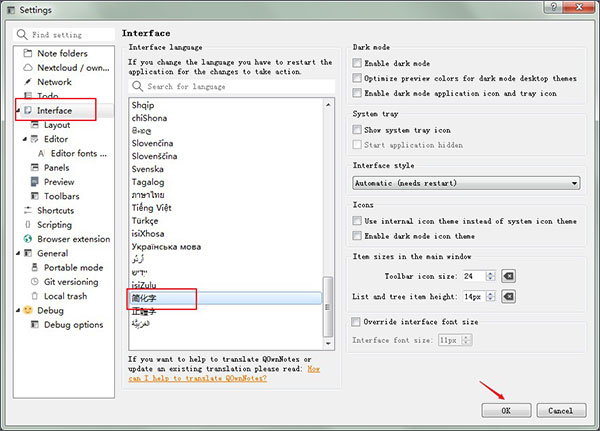Open Browser extension settings page
This screenshot has height=431, width=600.
click(x=73, y=239)
